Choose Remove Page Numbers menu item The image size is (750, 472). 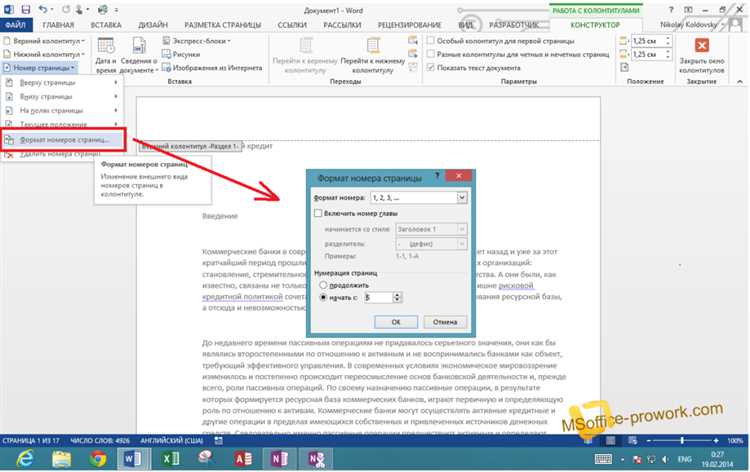point(62,154)
